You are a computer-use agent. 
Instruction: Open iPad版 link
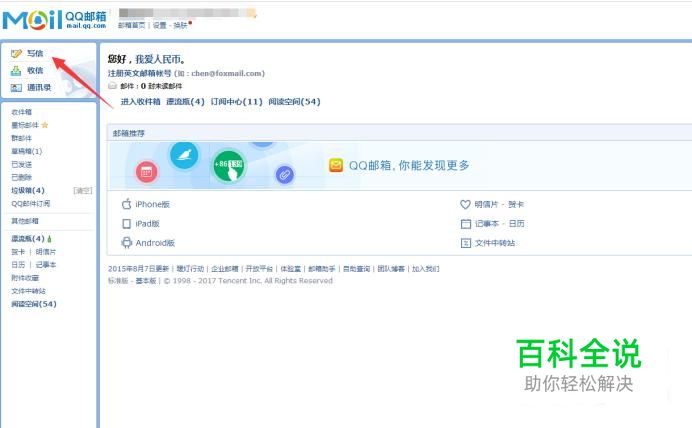(x=147, y=224)
